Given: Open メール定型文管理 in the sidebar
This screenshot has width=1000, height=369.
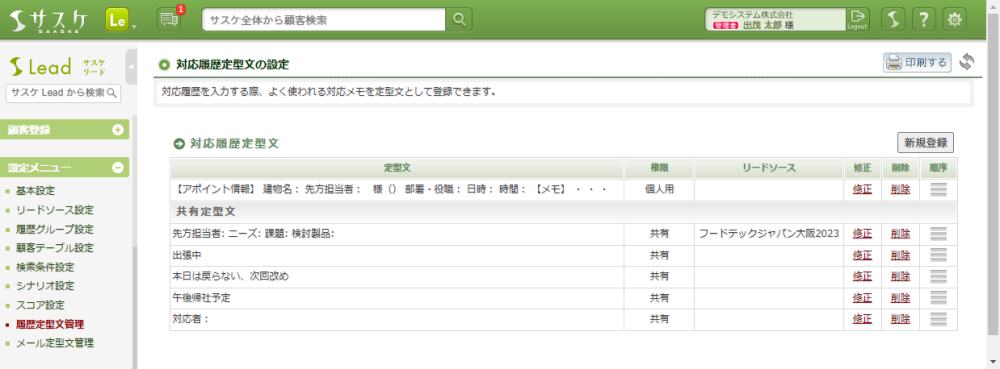Looking at the screenshot, I should [55, 344].
